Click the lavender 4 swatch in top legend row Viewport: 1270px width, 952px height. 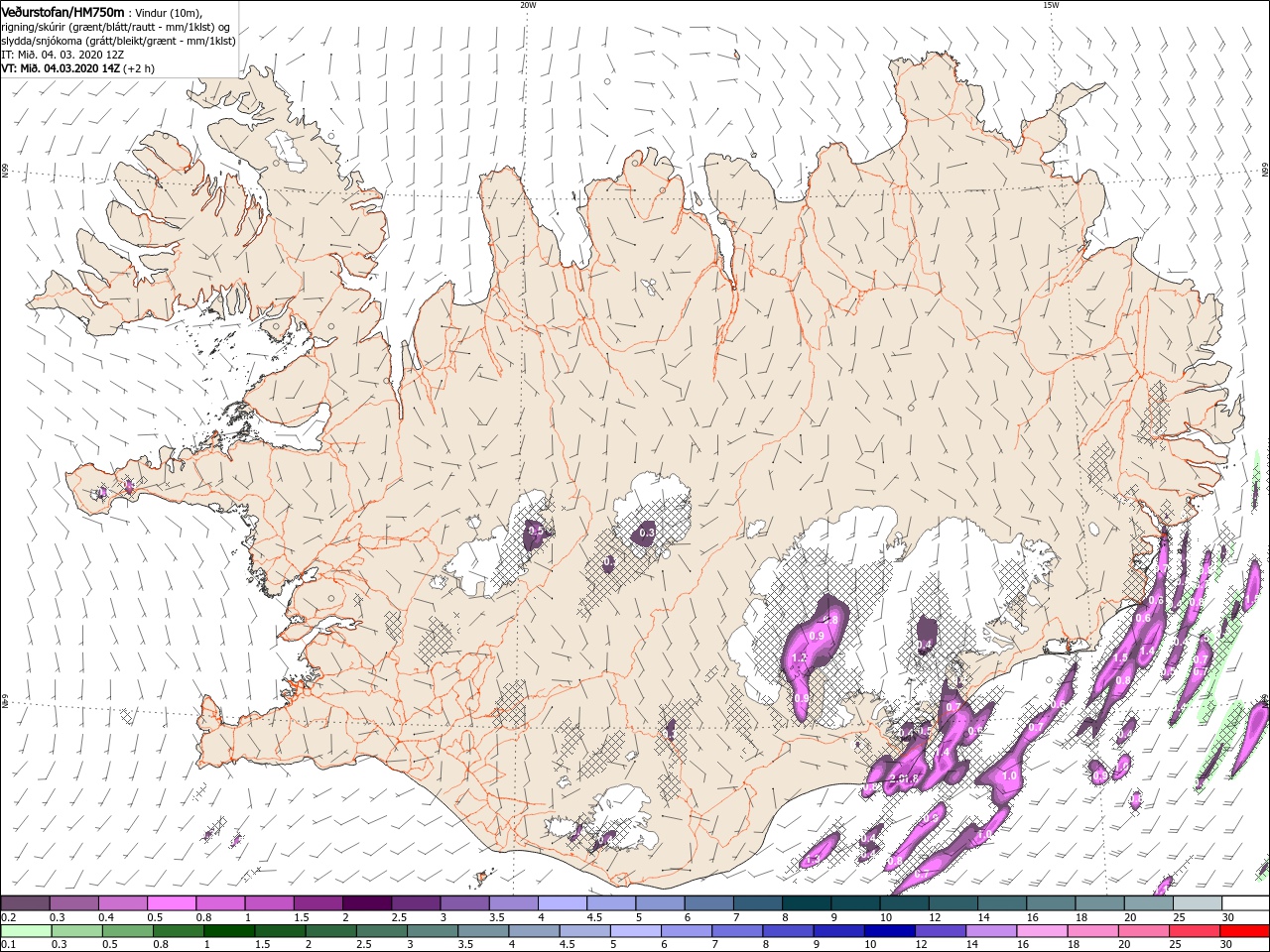[562, 903]
